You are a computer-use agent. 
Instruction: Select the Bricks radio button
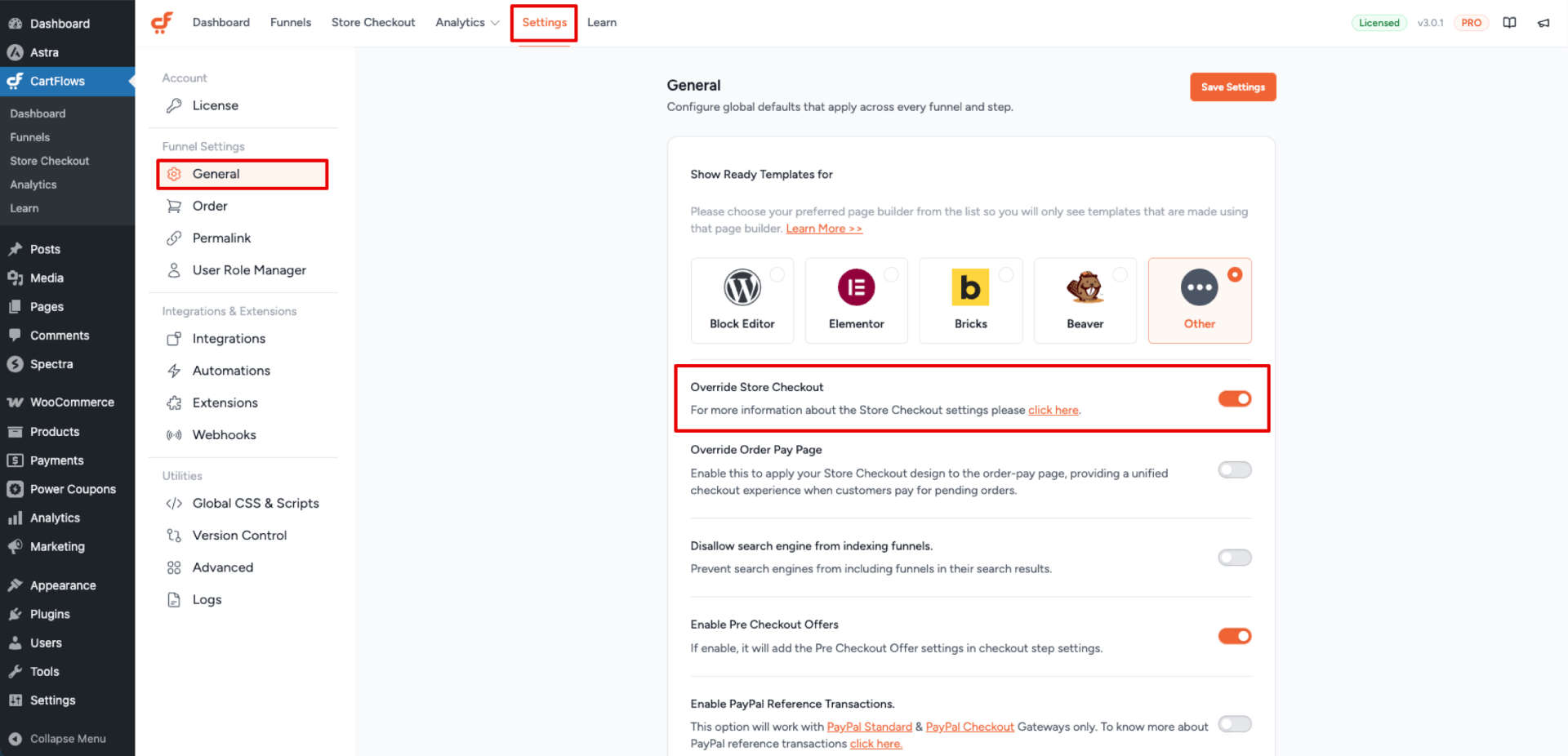(x=1006, y=275)
